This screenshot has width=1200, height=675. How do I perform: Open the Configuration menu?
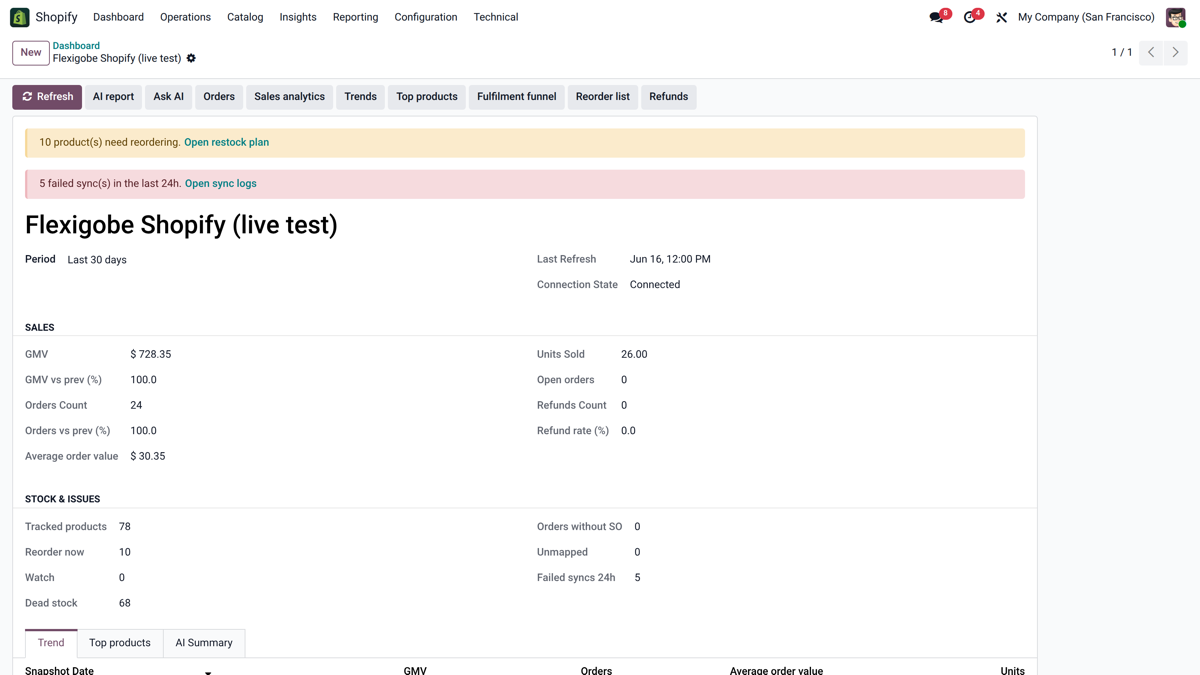point(426,17)
